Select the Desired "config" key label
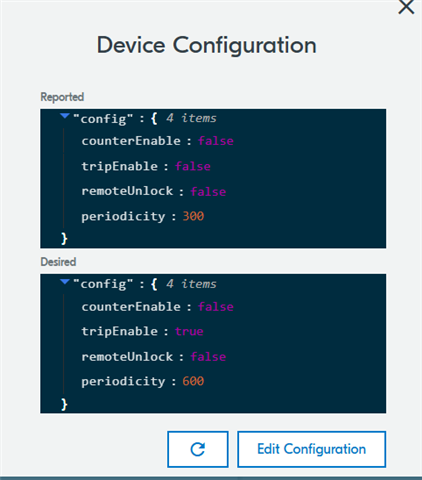 pos(103,284)
